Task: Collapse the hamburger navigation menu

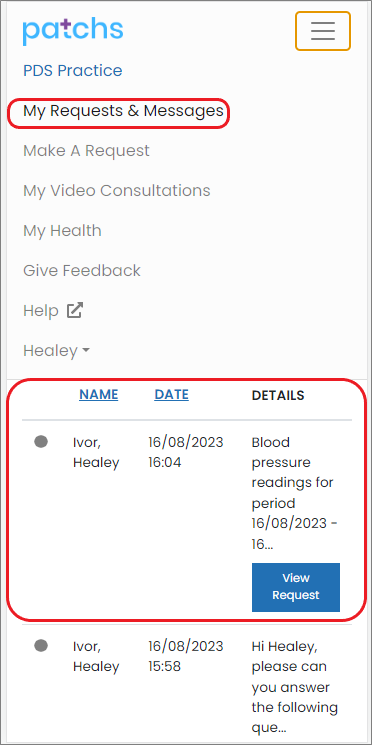Action: [323, 31]
